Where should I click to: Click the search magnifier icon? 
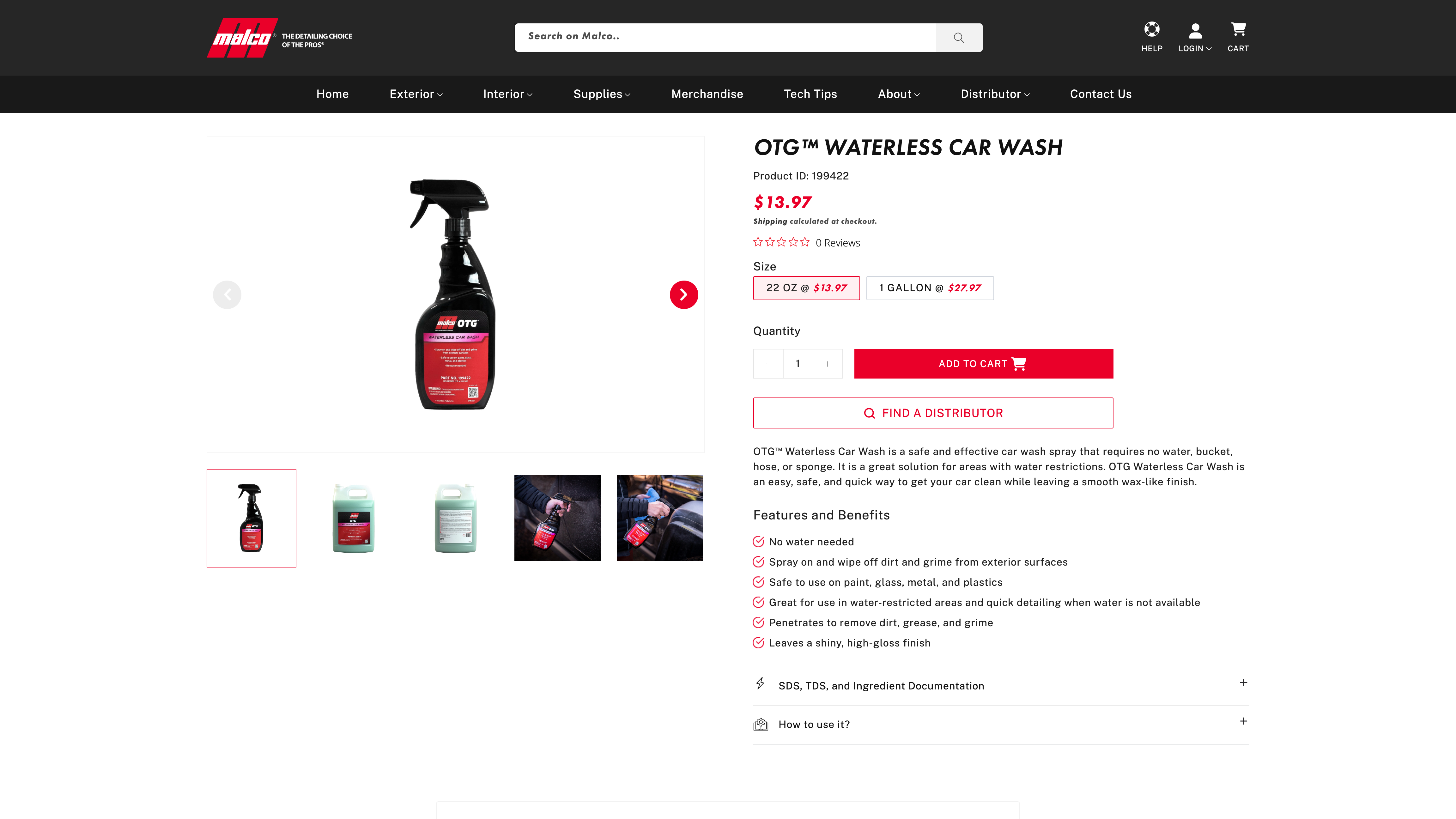click(x=959, y=37)
